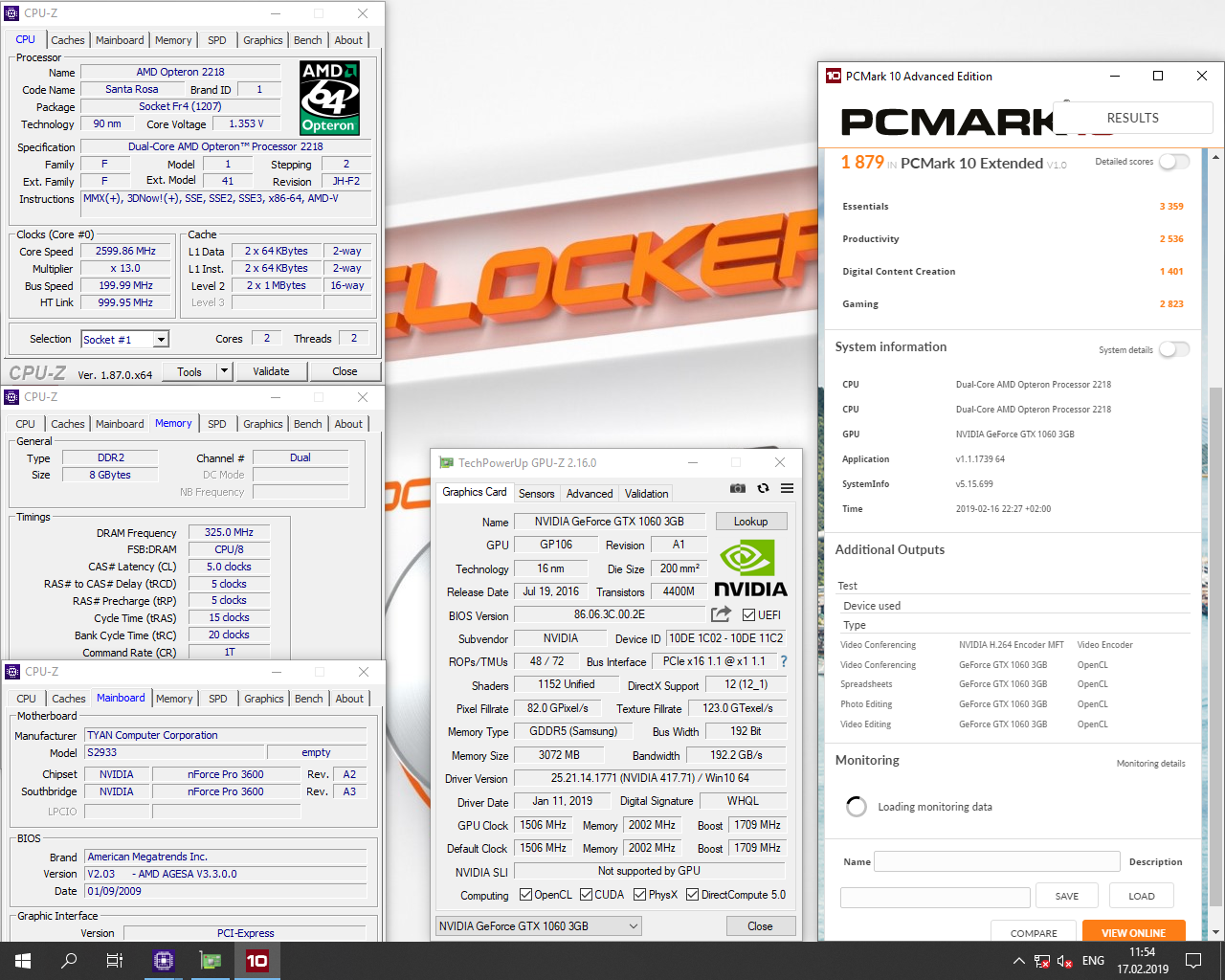1225x980 pixels.
Task: Click the Productivity score row
Action: [1013, 239]
